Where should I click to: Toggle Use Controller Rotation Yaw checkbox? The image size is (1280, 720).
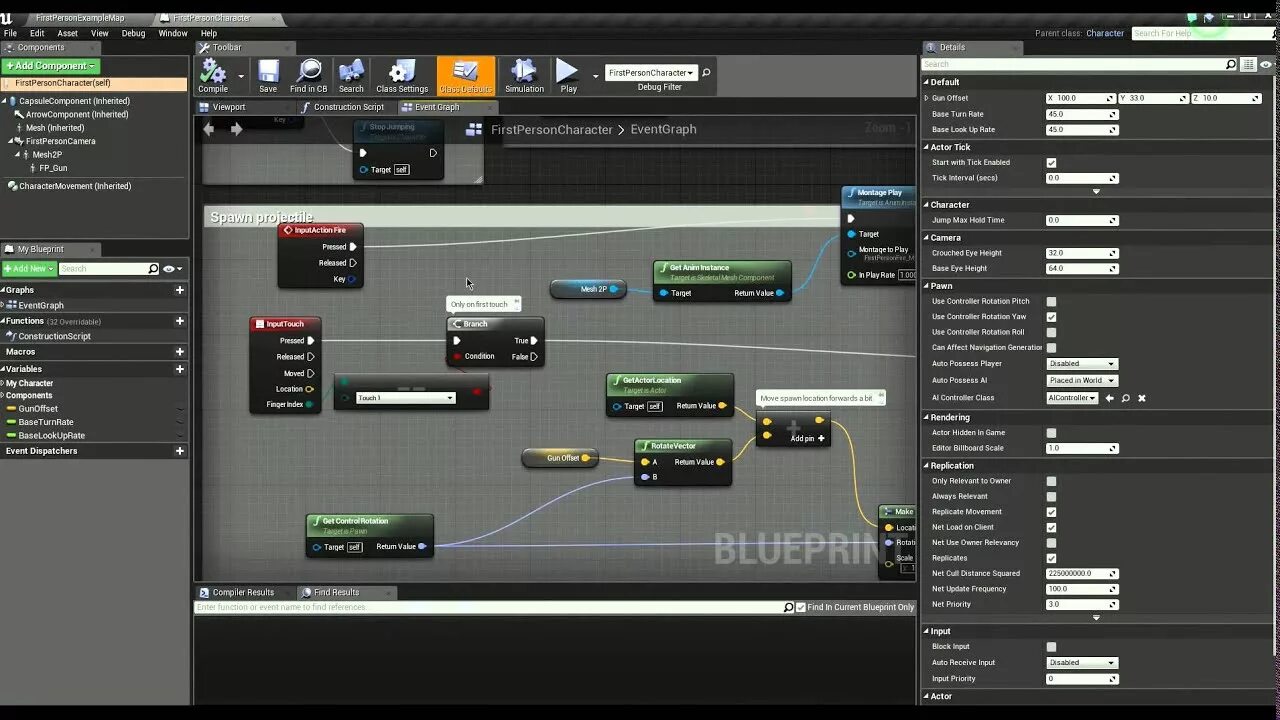click(x=1051, y=317)
